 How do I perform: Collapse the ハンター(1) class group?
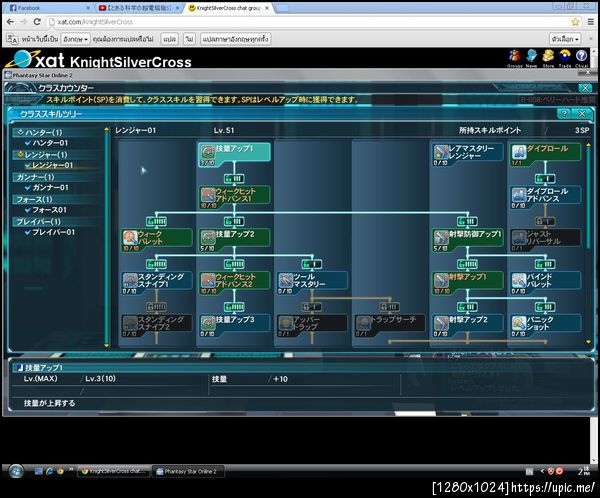pos(57,132)
